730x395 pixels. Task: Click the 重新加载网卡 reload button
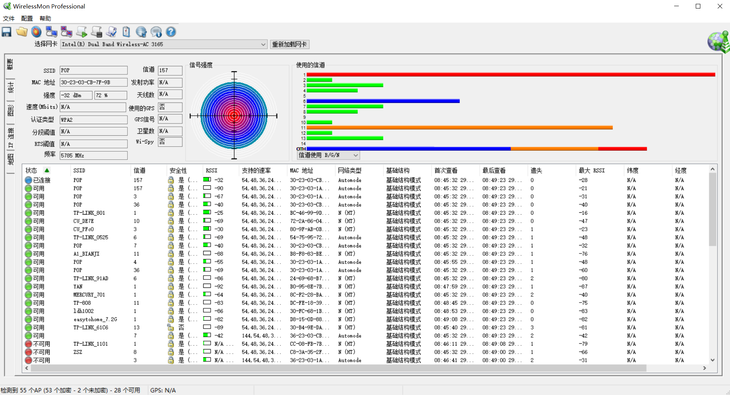pos(290,44)
